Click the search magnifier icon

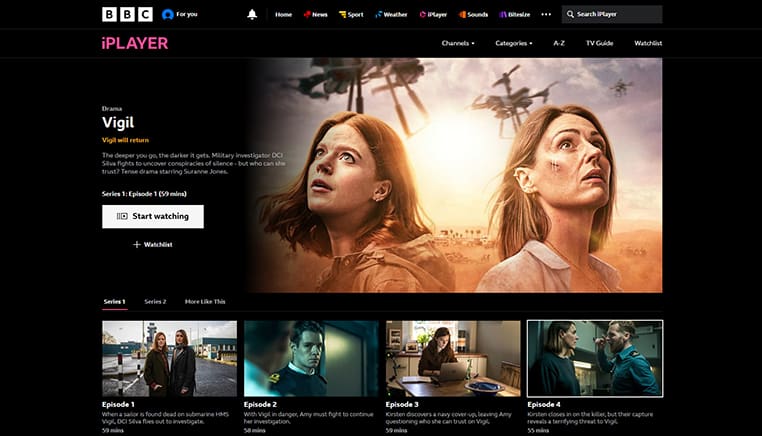[570, 14]
